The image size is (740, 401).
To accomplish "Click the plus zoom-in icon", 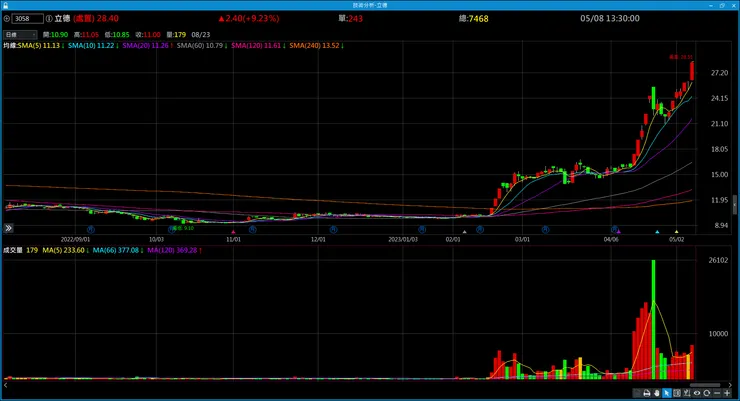I will point(727,393).
